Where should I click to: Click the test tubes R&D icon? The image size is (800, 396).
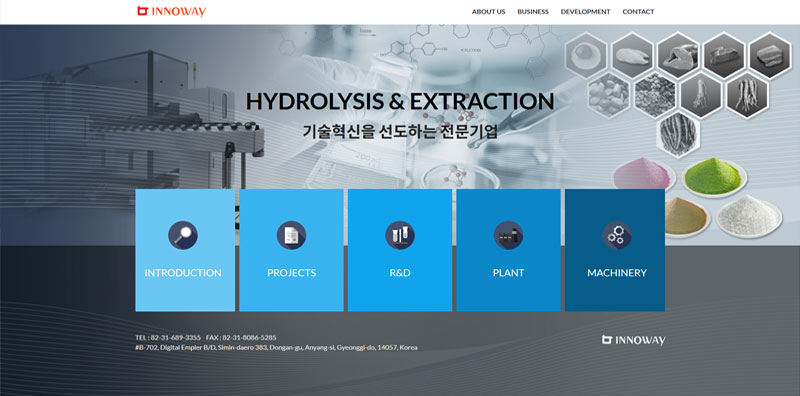click(400, 235)
